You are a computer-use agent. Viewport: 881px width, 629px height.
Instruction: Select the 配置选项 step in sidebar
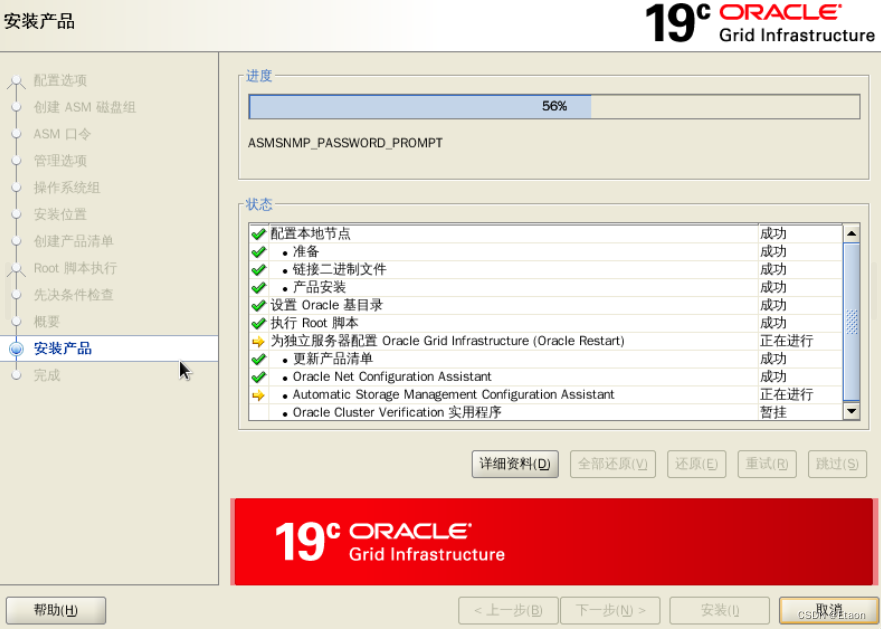60,80
